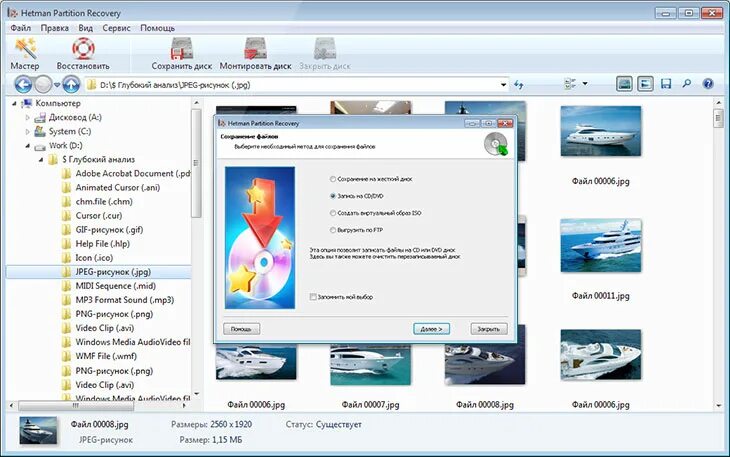Click the file grid vertical scrollbar thumb
The width and height of the screenshot is (730, 457).
pyautogui.click(x=718, y=118)
